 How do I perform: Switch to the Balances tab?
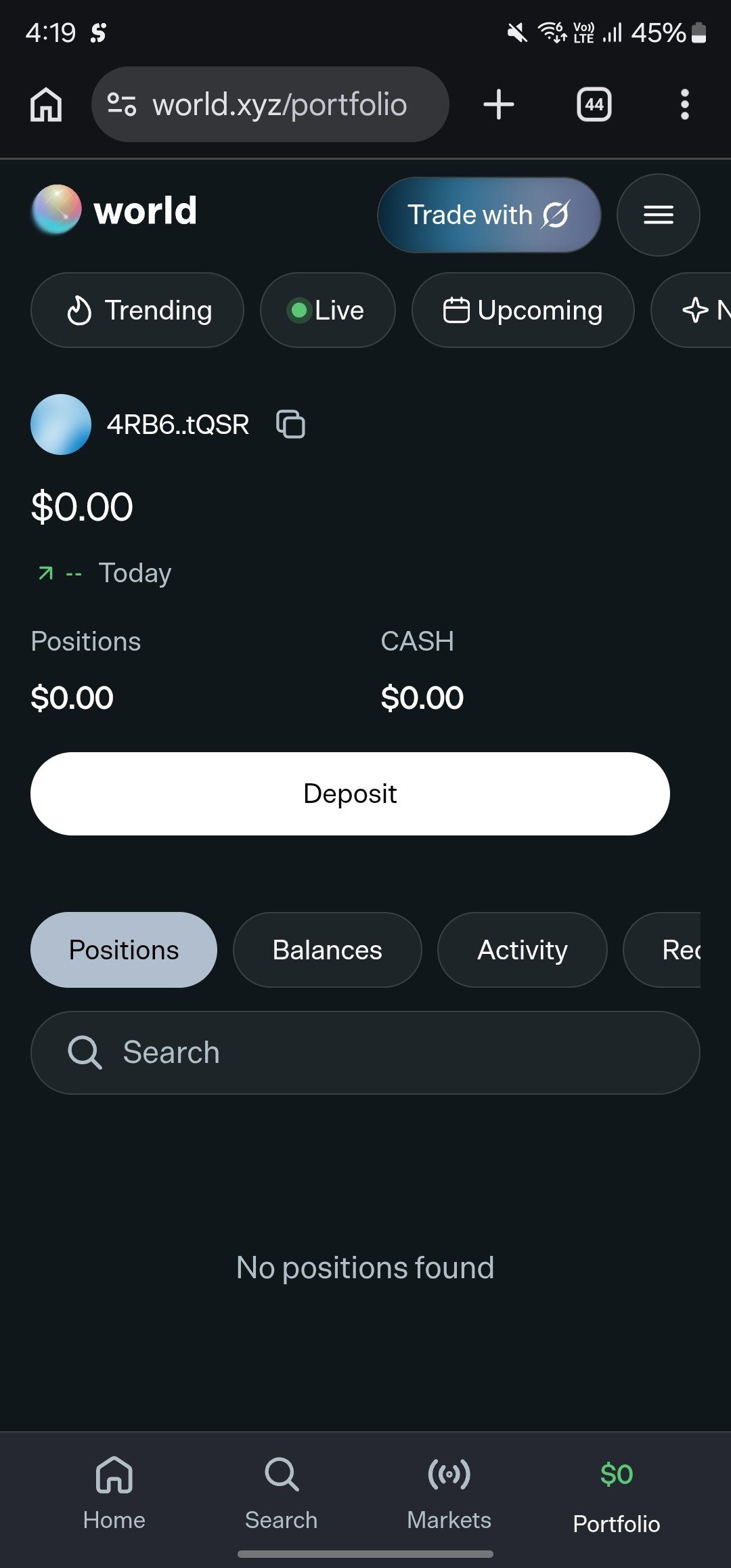328,950
